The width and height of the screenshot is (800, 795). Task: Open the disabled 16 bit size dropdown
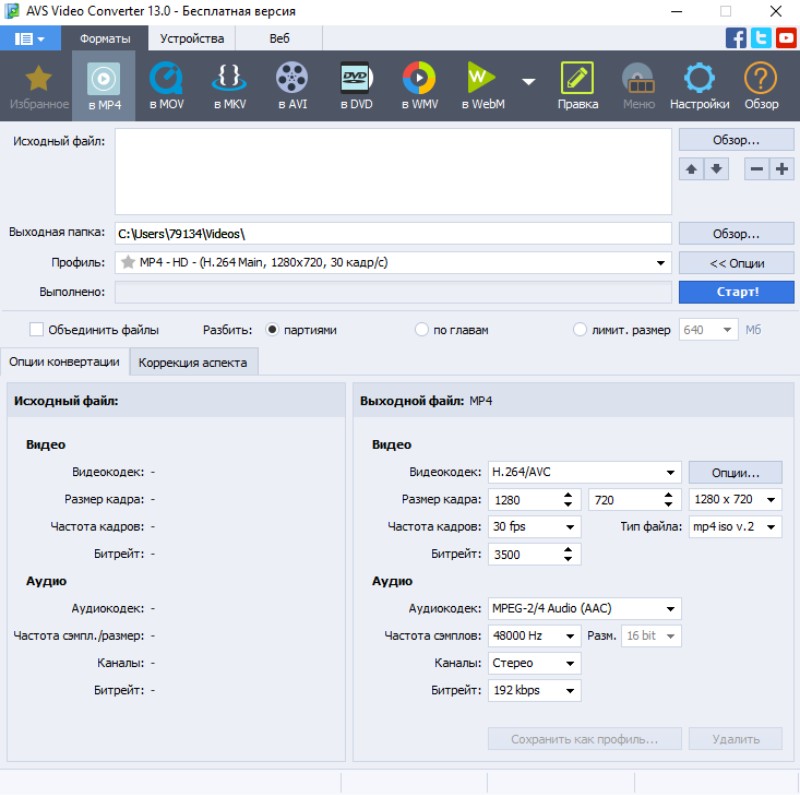(651, 636)
